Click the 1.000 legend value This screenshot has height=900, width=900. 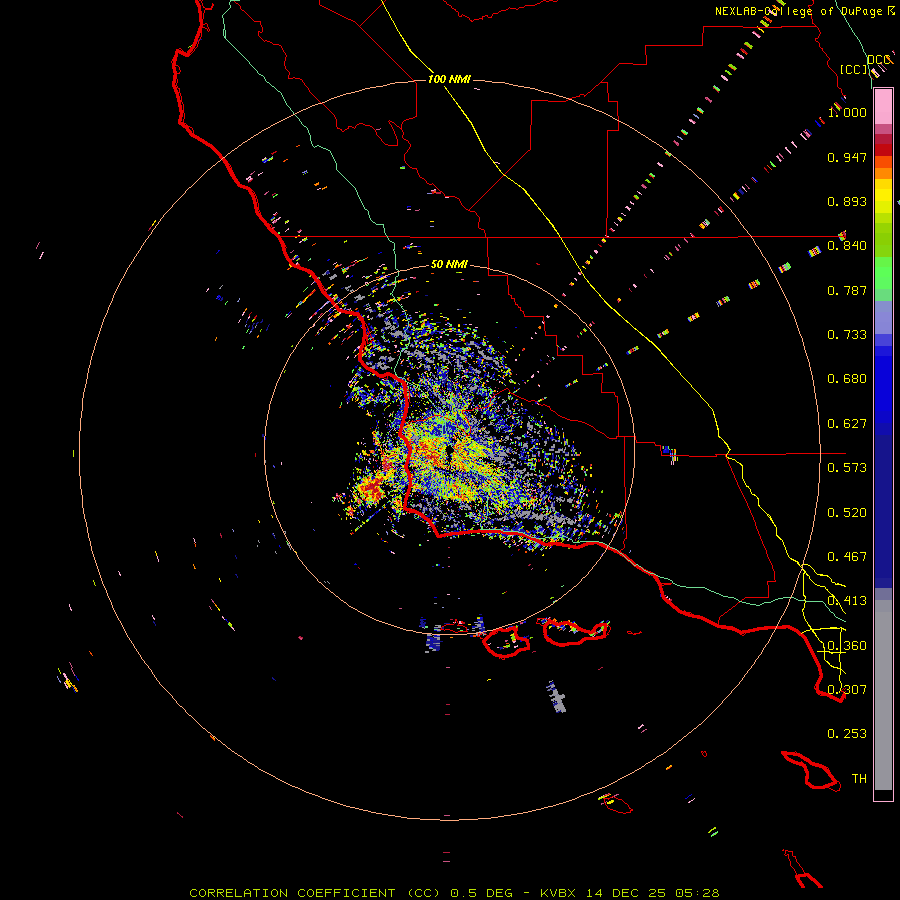point(847,112)
